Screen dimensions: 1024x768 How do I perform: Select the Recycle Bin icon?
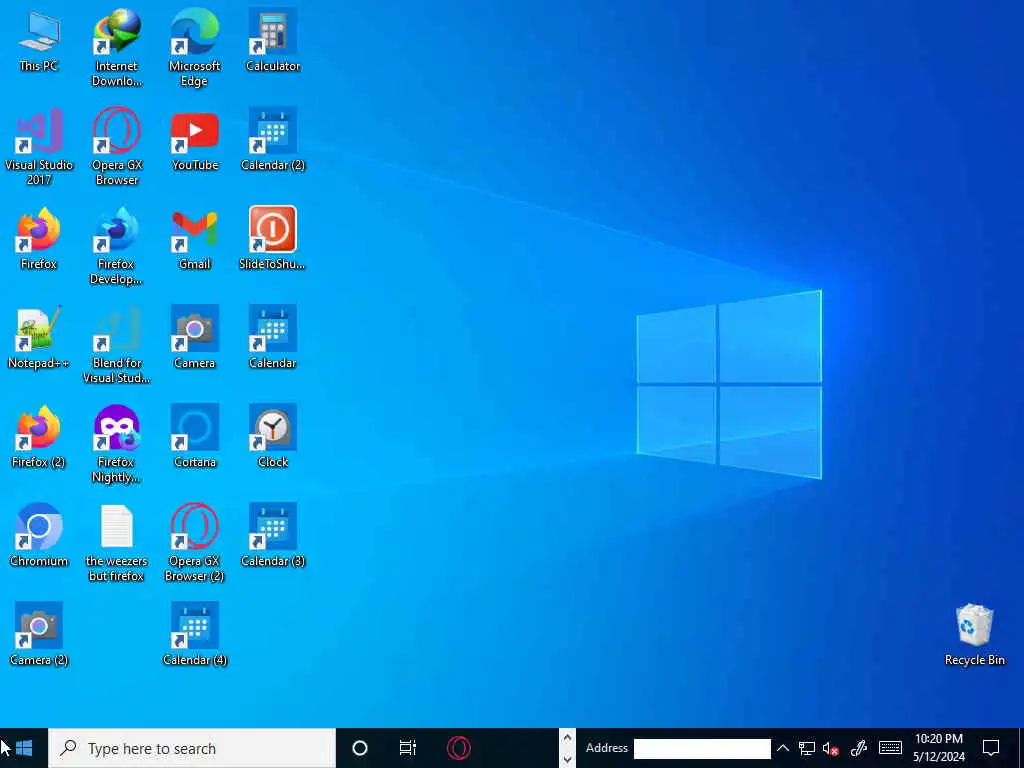pos(974,635)
